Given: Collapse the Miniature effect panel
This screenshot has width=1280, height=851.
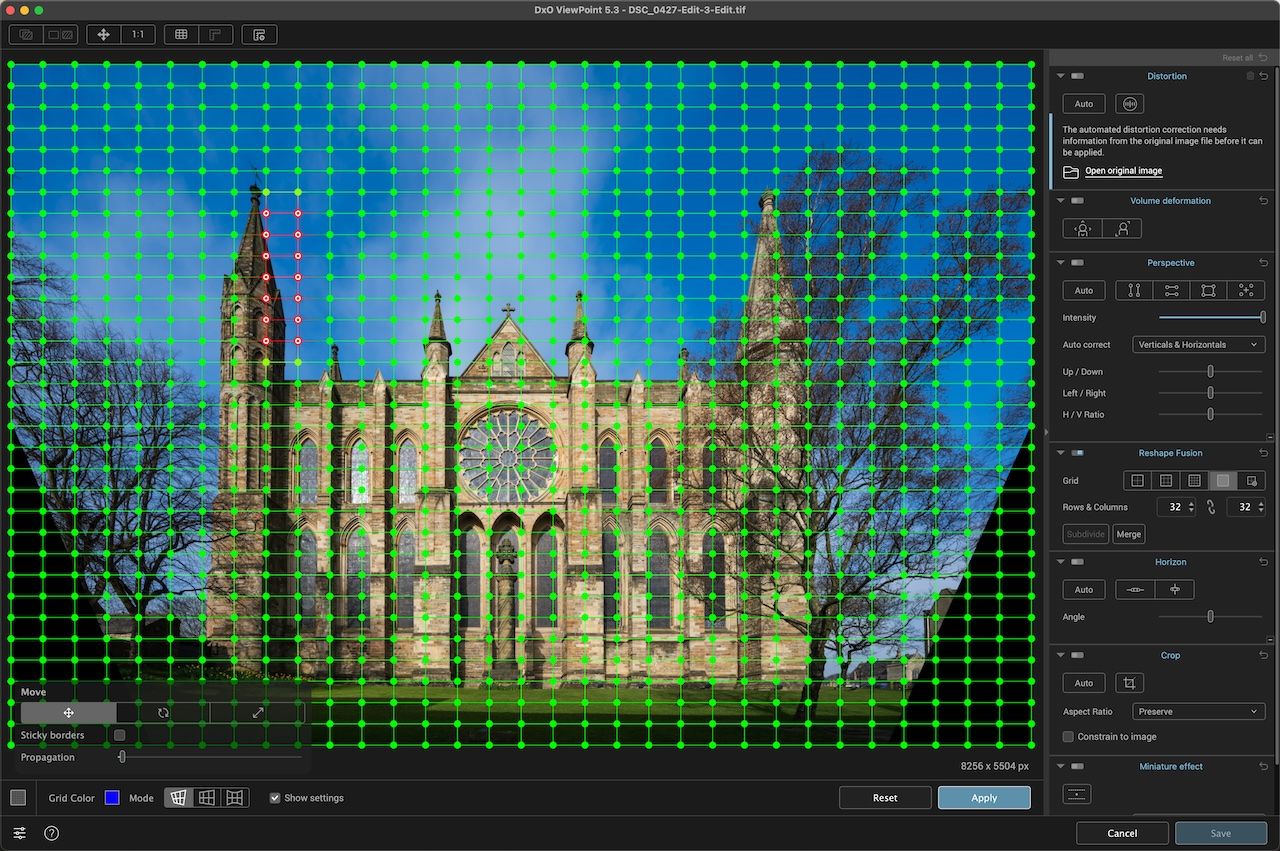Looking at the screenshot, I should [x=1059, y=767].
